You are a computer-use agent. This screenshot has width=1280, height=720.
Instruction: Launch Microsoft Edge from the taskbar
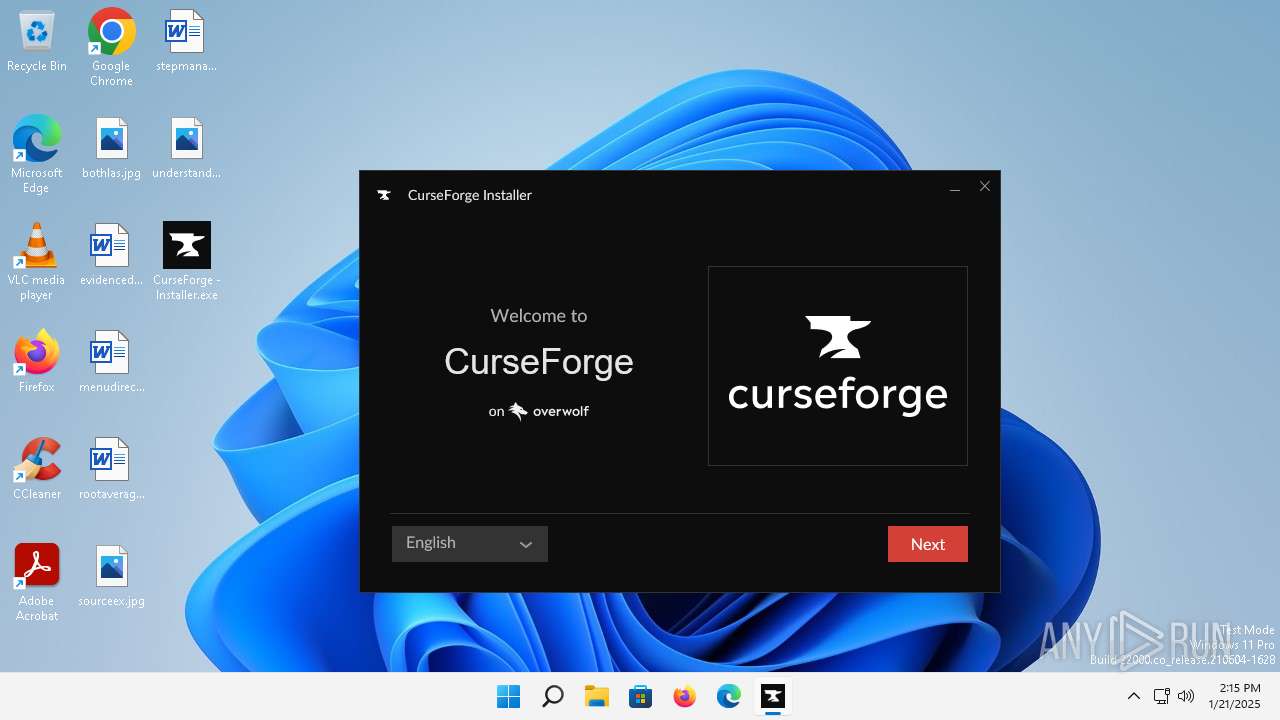[728, 696]
